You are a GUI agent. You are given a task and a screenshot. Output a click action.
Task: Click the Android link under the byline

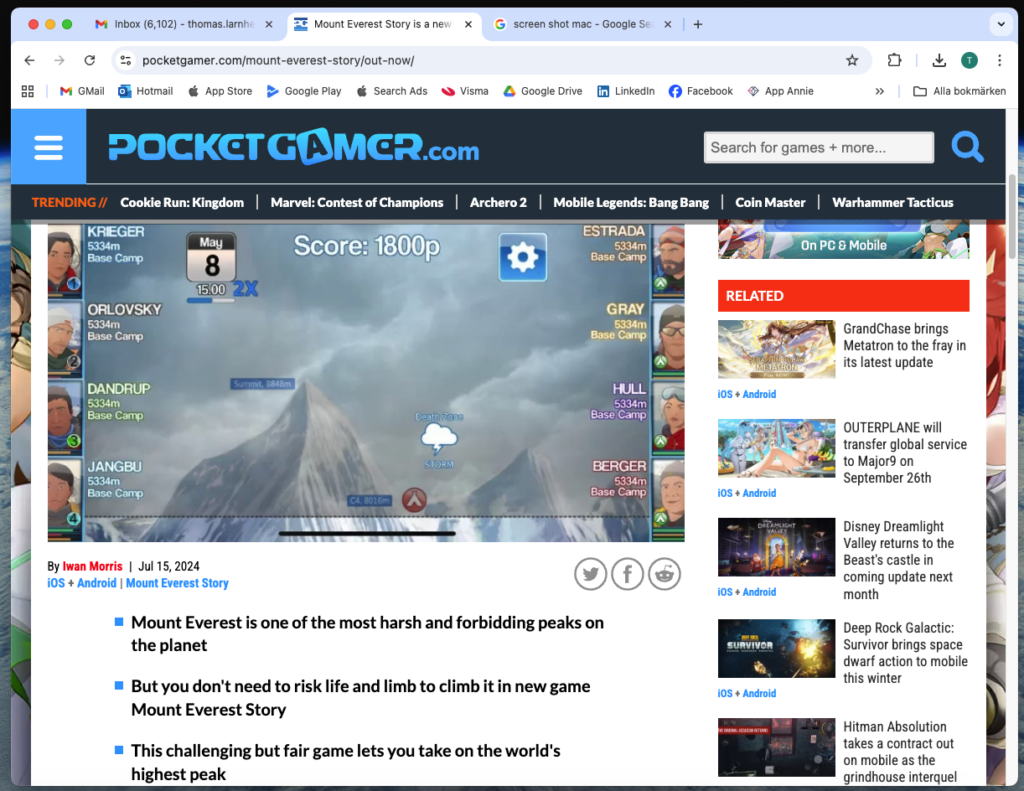pyautogui.click(x=97, y=583)
